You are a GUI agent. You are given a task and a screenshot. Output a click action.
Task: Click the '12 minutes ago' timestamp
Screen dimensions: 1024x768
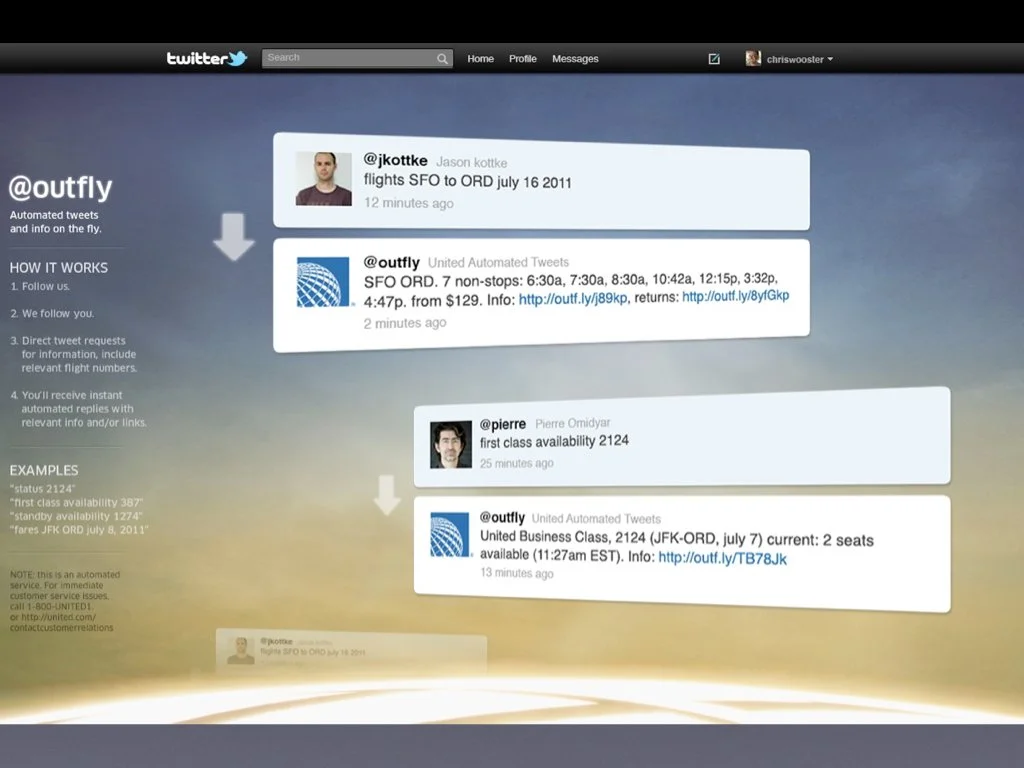(409, 203)
